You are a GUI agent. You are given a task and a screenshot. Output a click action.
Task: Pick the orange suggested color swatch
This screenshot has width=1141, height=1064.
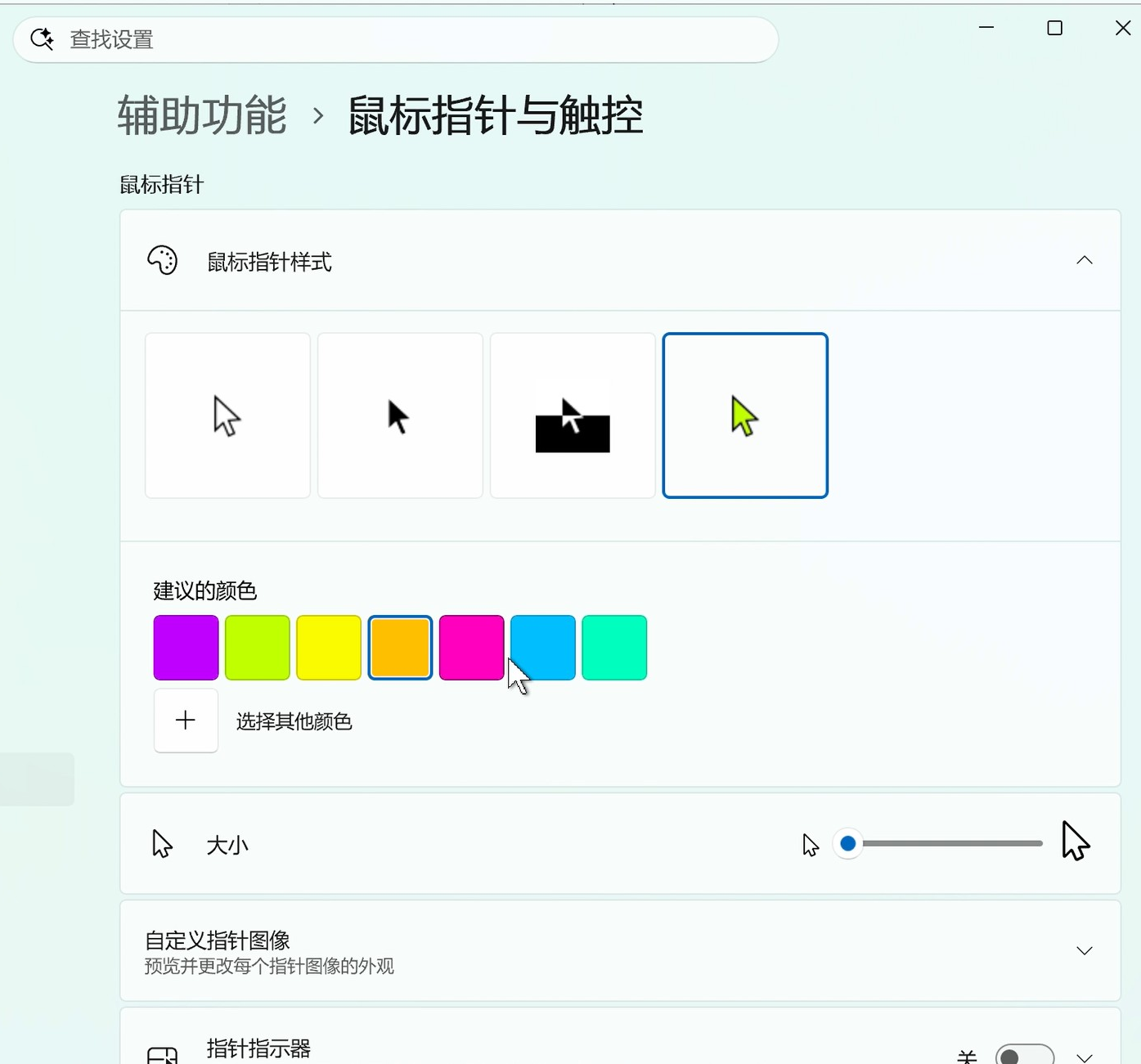pos(400,648)
